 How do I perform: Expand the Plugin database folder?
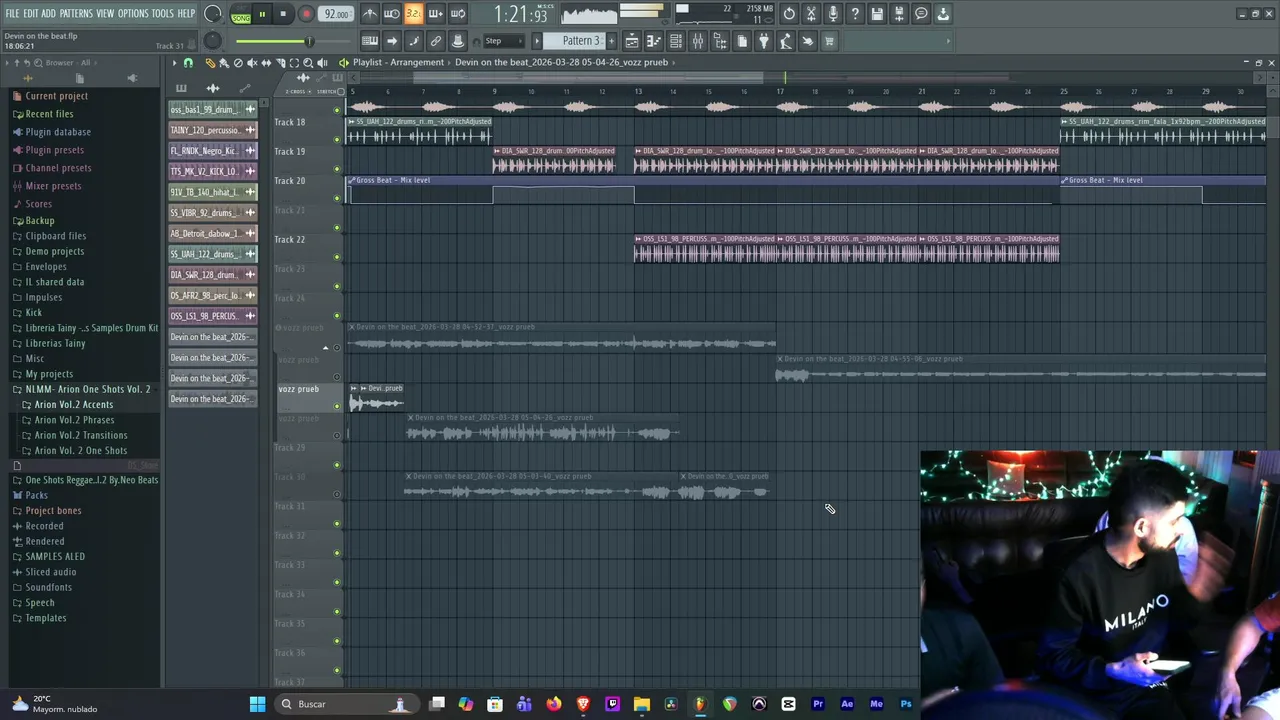pyautogui.click(x=57, y=132)
